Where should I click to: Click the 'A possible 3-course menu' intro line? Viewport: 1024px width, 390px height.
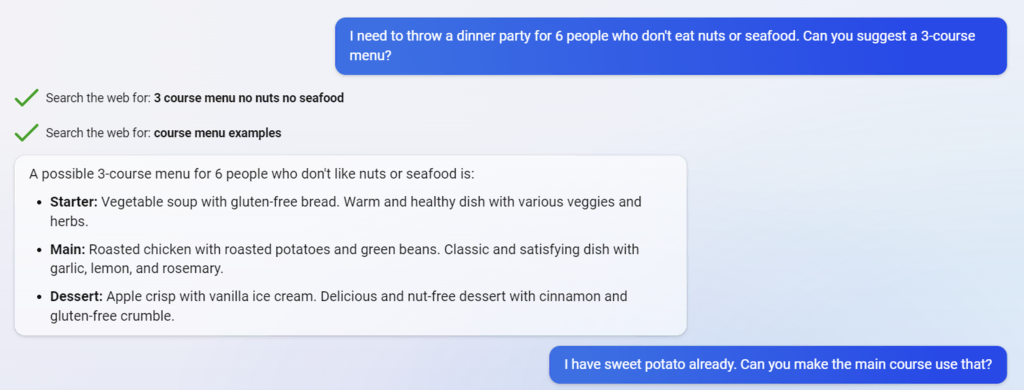tap(251, 174)
